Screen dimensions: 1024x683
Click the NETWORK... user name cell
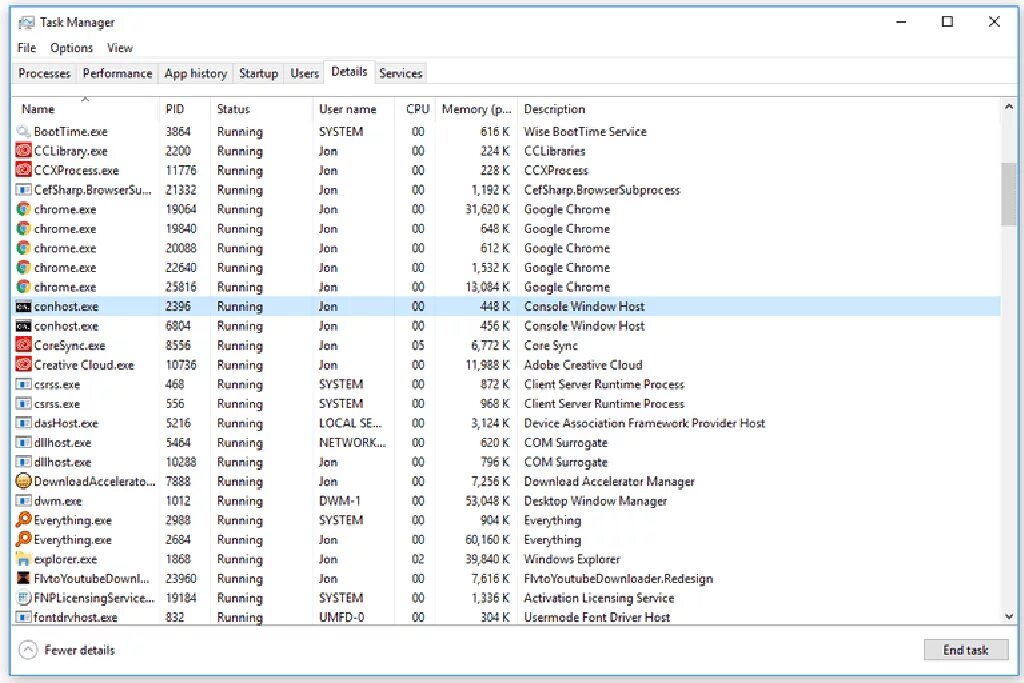pyautogui.click(x=353, y=443)
